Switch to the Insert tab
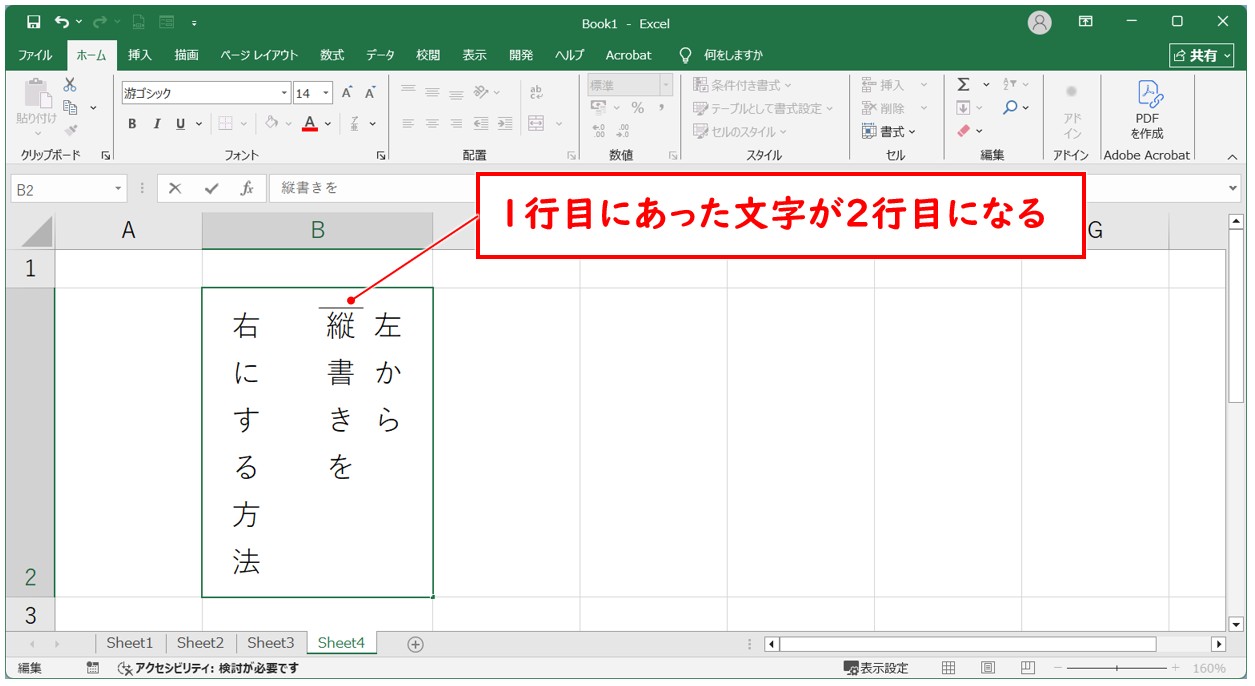 coord(140,55)
